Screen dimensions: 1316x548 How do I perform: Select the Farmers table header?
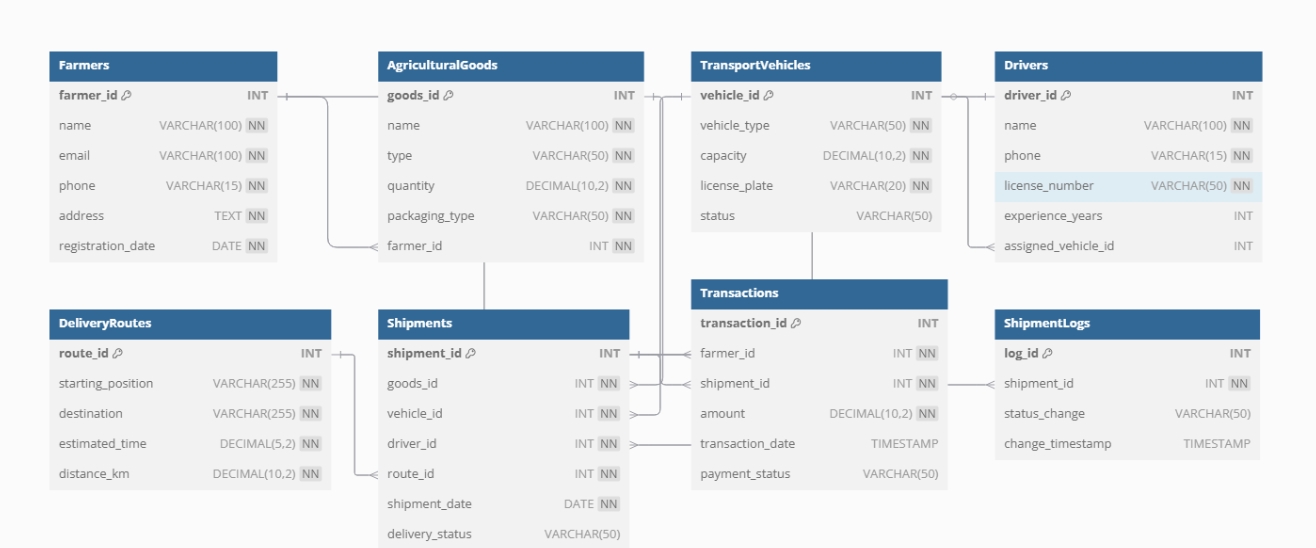[163, 66]
